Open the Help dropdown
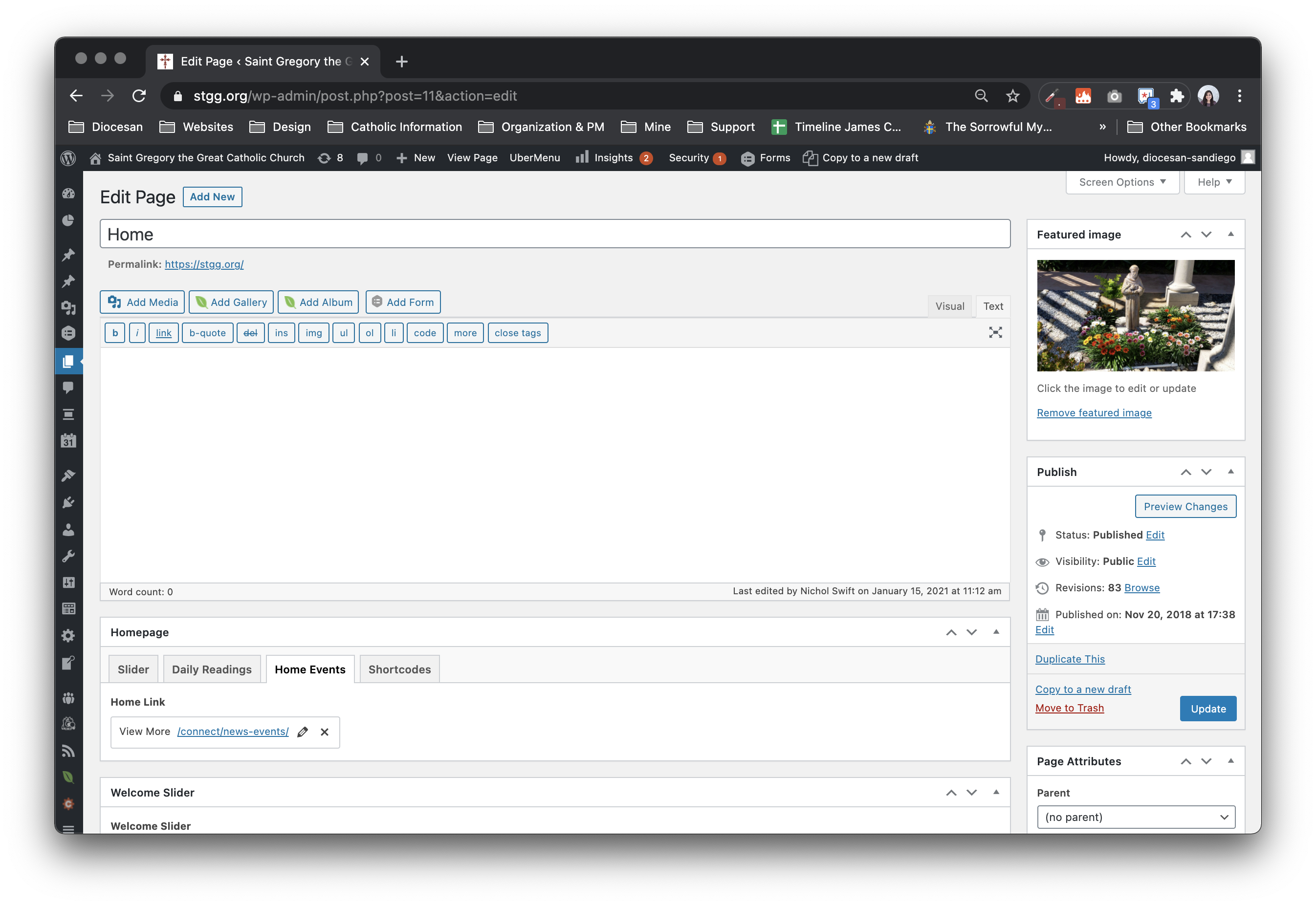This screenshot has width=1316, height=906. [1214, 182]
